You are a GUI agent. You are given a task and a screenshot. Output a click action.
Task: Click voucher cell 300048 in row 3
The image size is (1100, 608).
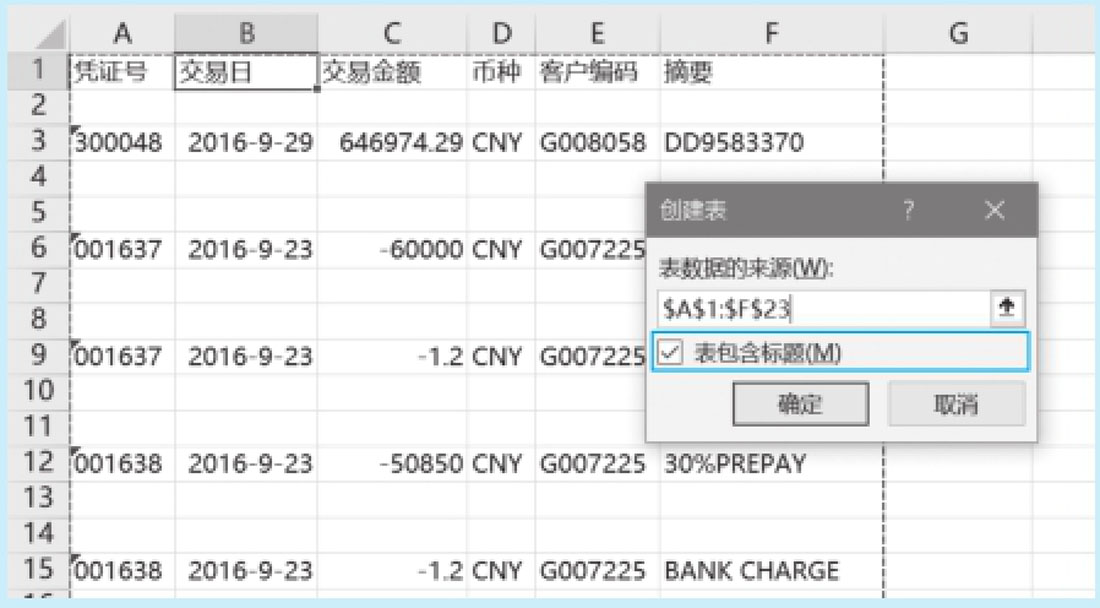coord(122,143)
